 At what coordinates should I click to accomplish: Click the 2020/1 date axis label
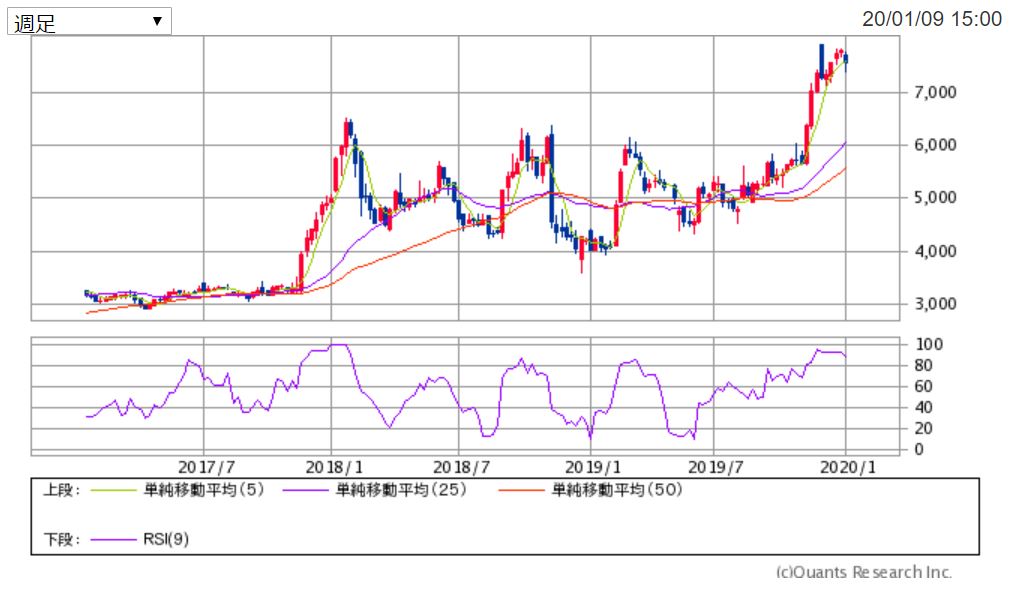[x=847, y=467]
